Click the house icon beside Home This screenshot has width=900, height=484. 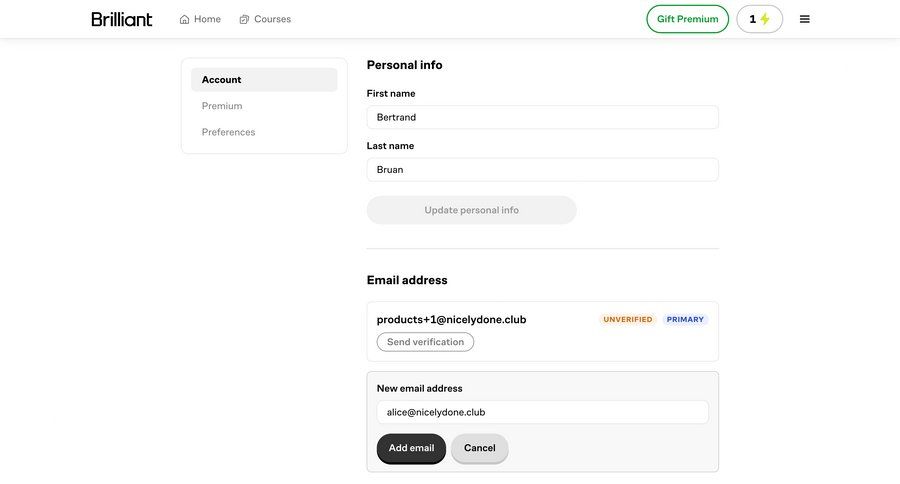[x=184, y=19]
